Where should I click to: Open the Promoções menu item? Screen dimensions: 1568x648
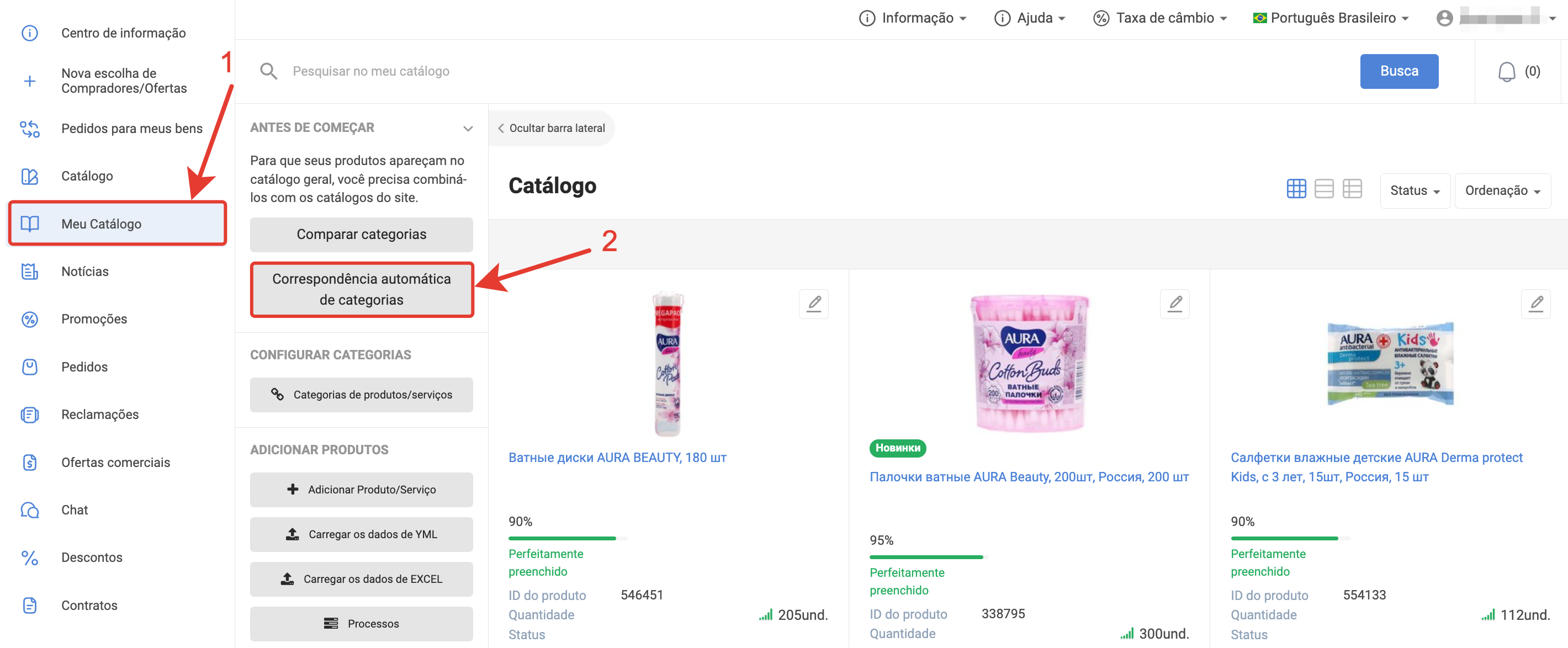tap(94, 319)
